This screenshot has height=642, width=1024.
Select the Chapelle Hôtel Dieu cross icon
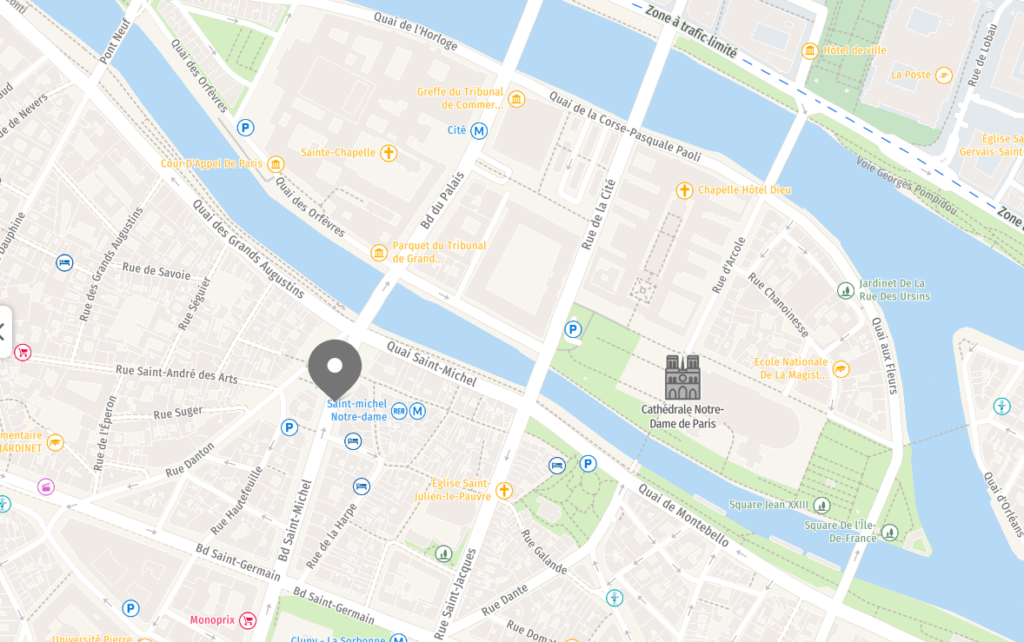(x=684, y=190)
